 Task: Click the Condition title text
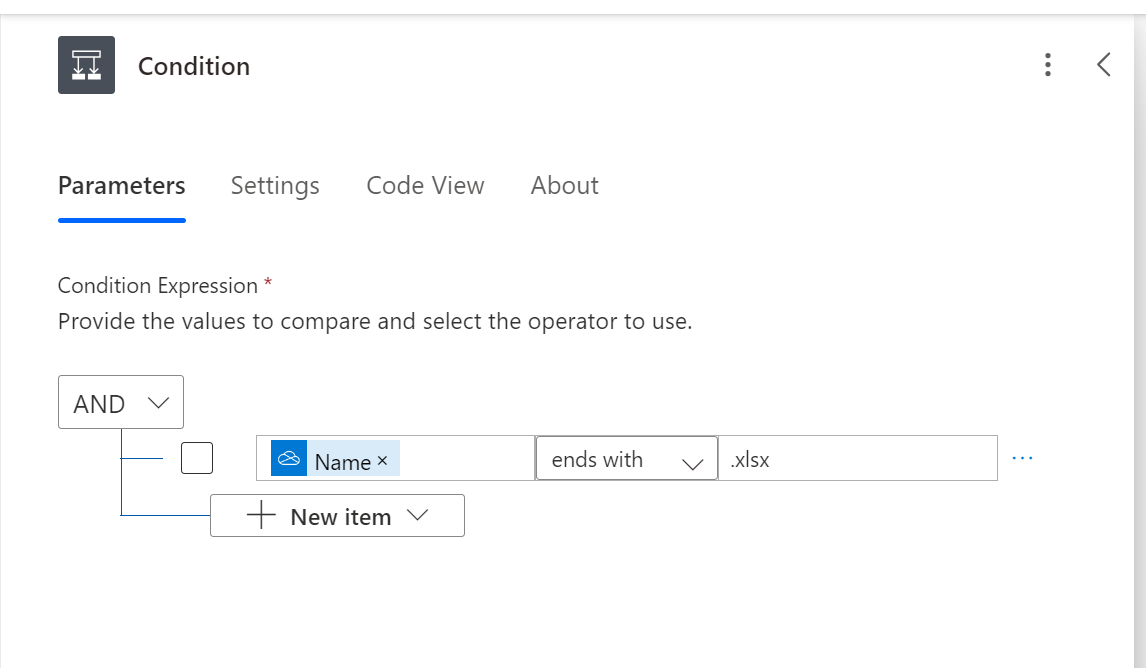tap(194, 66)
